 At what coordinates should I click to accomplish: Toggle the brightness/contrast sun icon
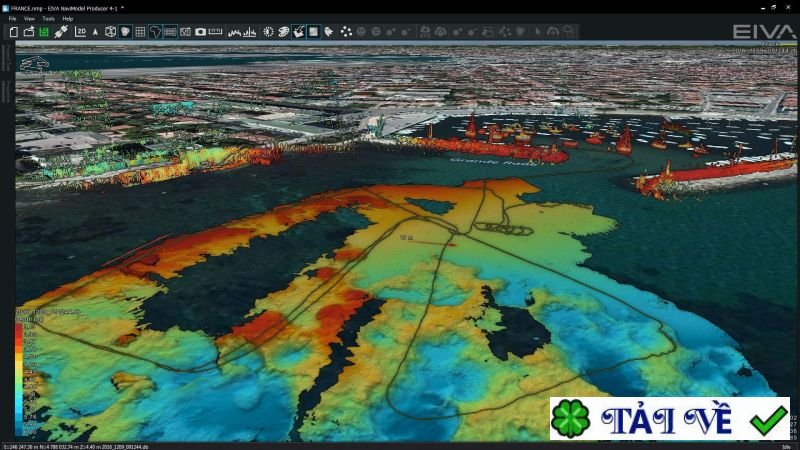coord(268,31)
